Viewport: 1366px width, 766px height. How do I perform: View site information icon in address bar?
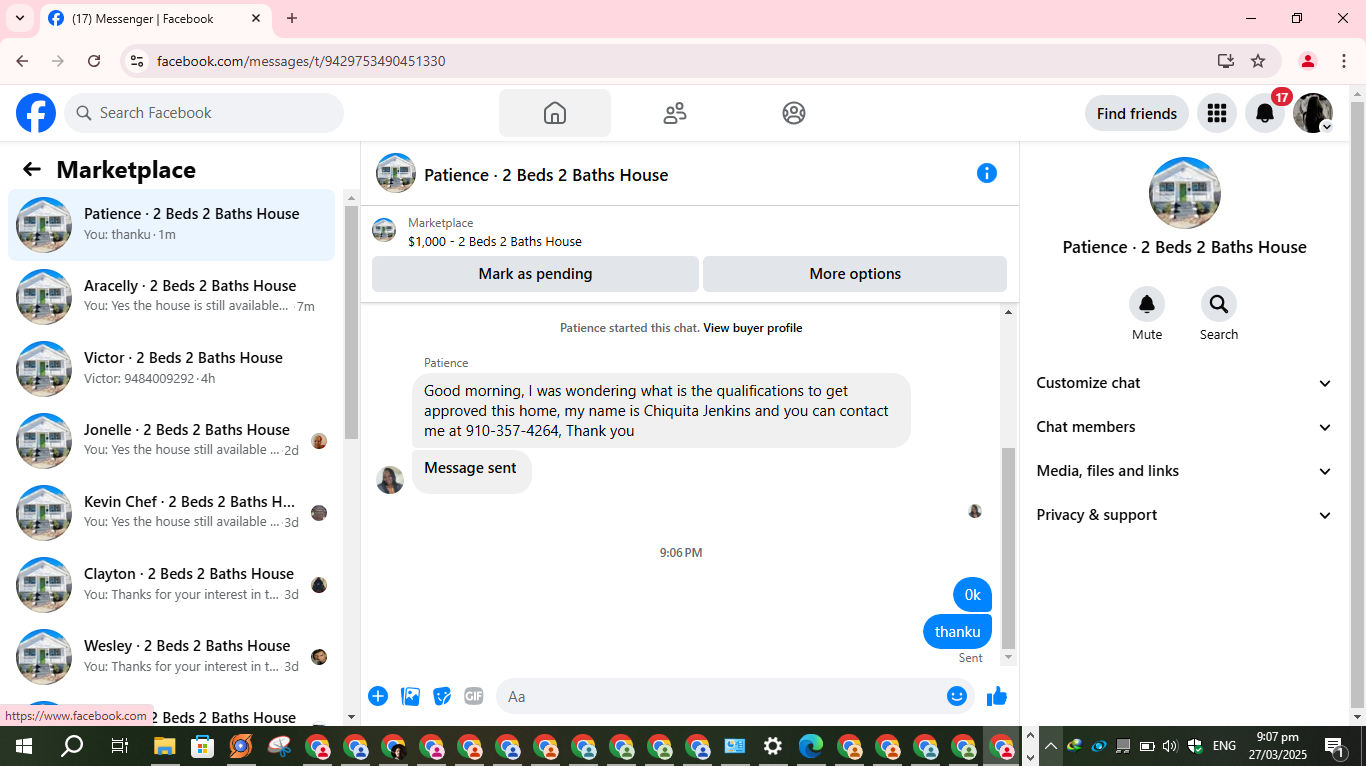pos(138,61)
